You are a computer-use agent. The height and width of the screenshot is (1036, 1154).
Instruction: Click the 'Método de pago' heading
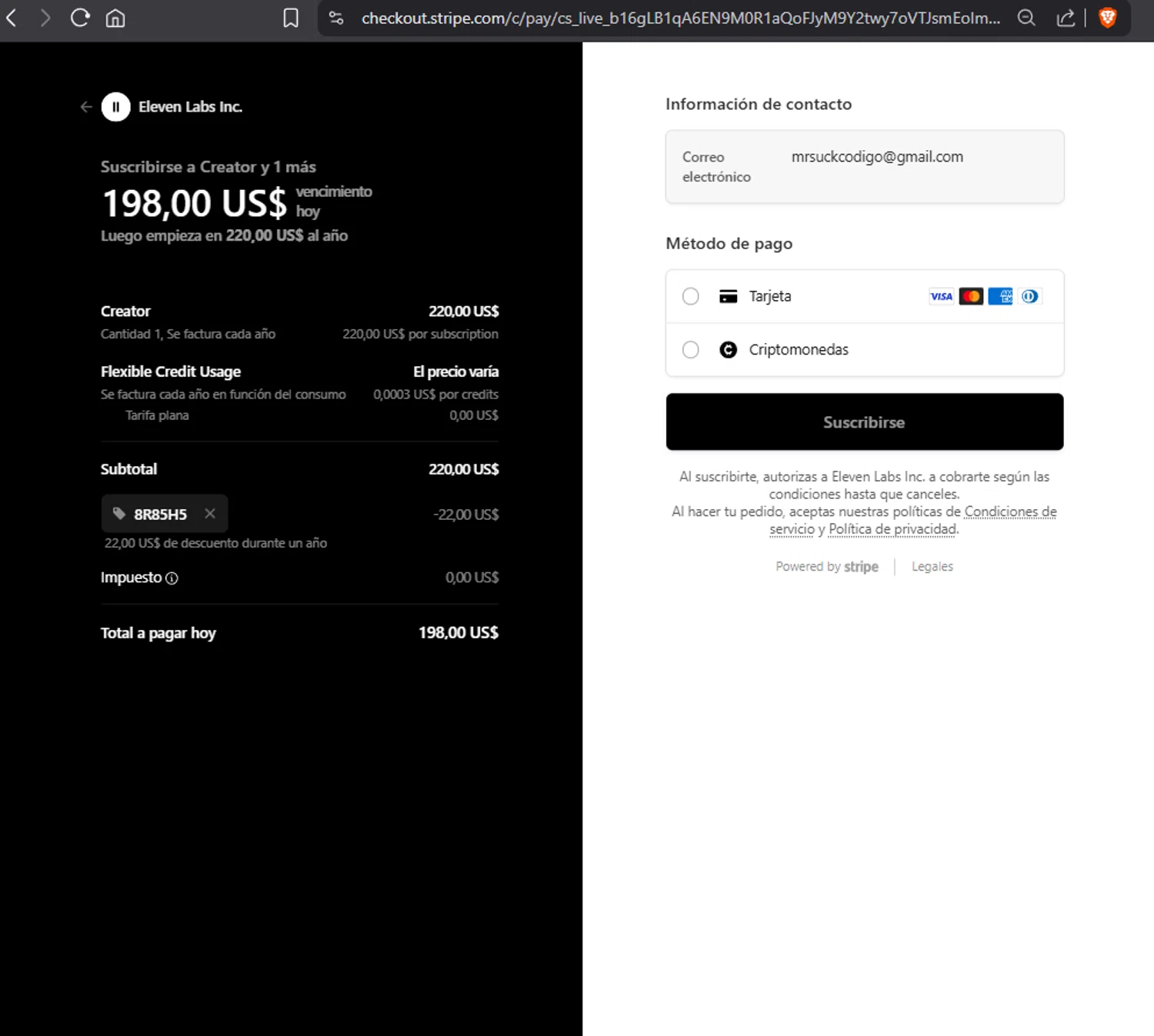click(x=729, y=244)
